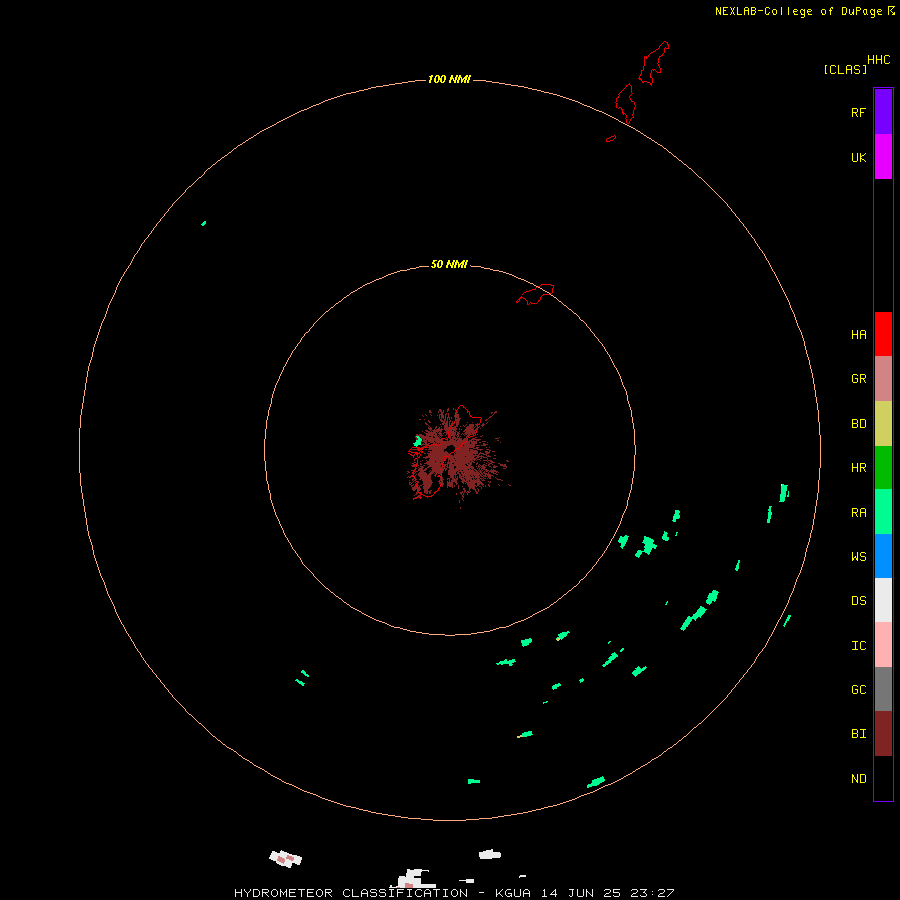Image resolution: width=900 pixels, height=900 pixels.
Task: Select the BD big drops swatch
Action: (x=883, y=424)
